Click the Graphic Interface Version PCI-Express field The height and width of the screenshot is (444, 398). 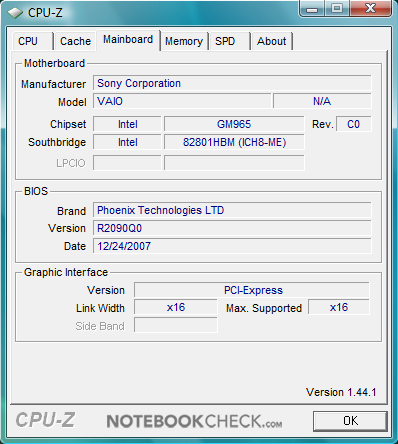pyautogui.click(x=252, y=290)
